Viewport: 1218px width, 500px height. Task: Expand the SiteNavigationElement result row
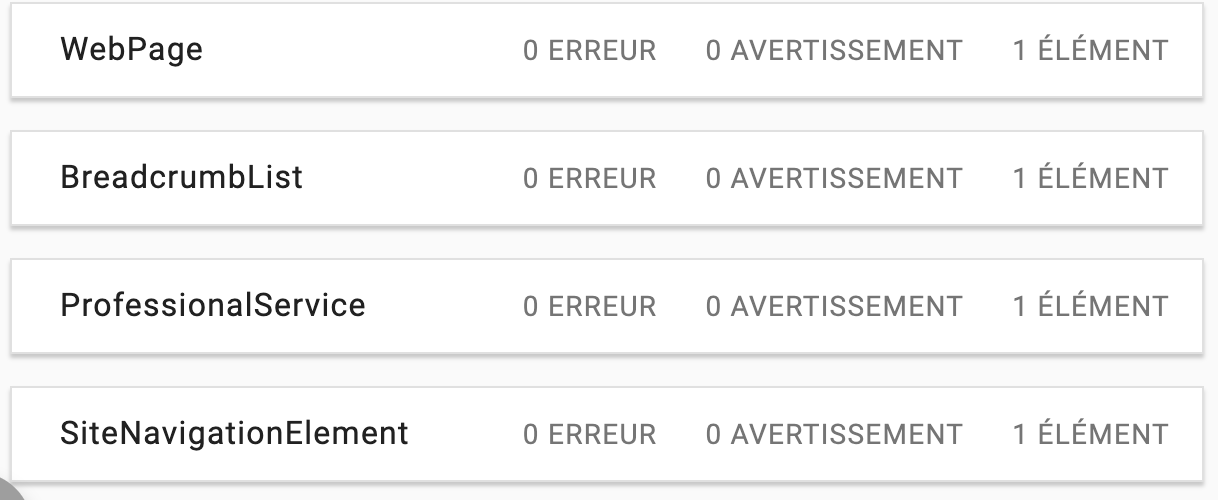(x=460, y=434)
